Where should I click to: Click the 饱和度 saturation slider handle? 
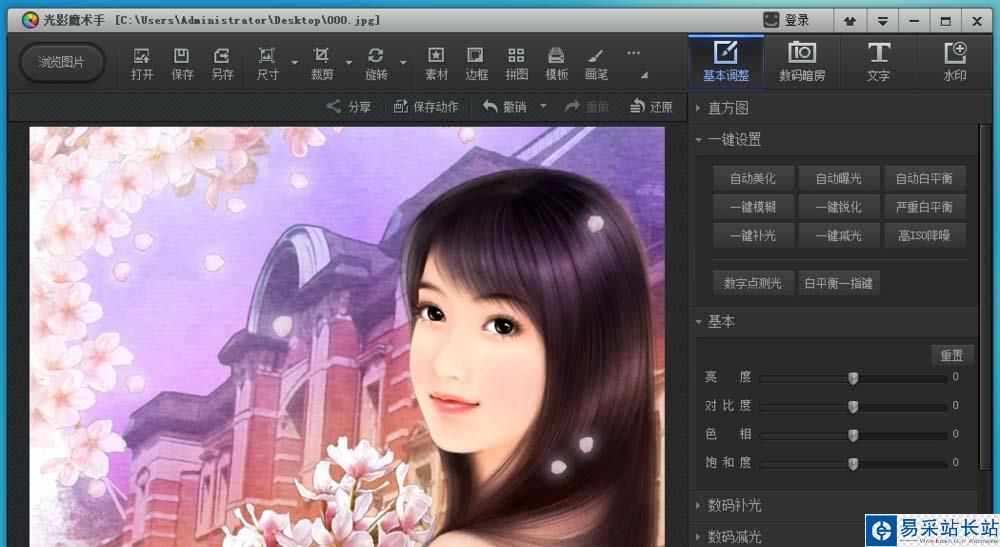click(853, 464)
